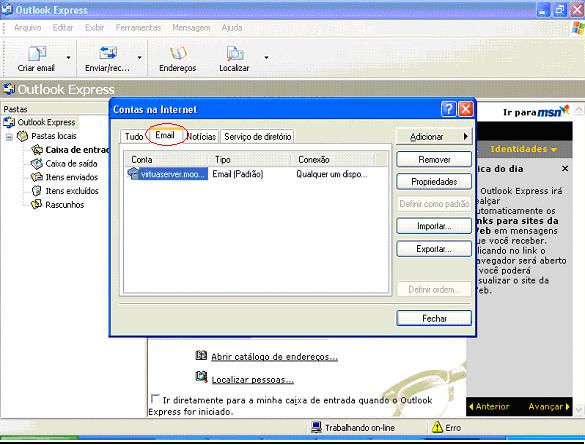The image size is (585, 445).
Task: Click the find people icon beside Localizar pessoas
Action: coord(201,377)
